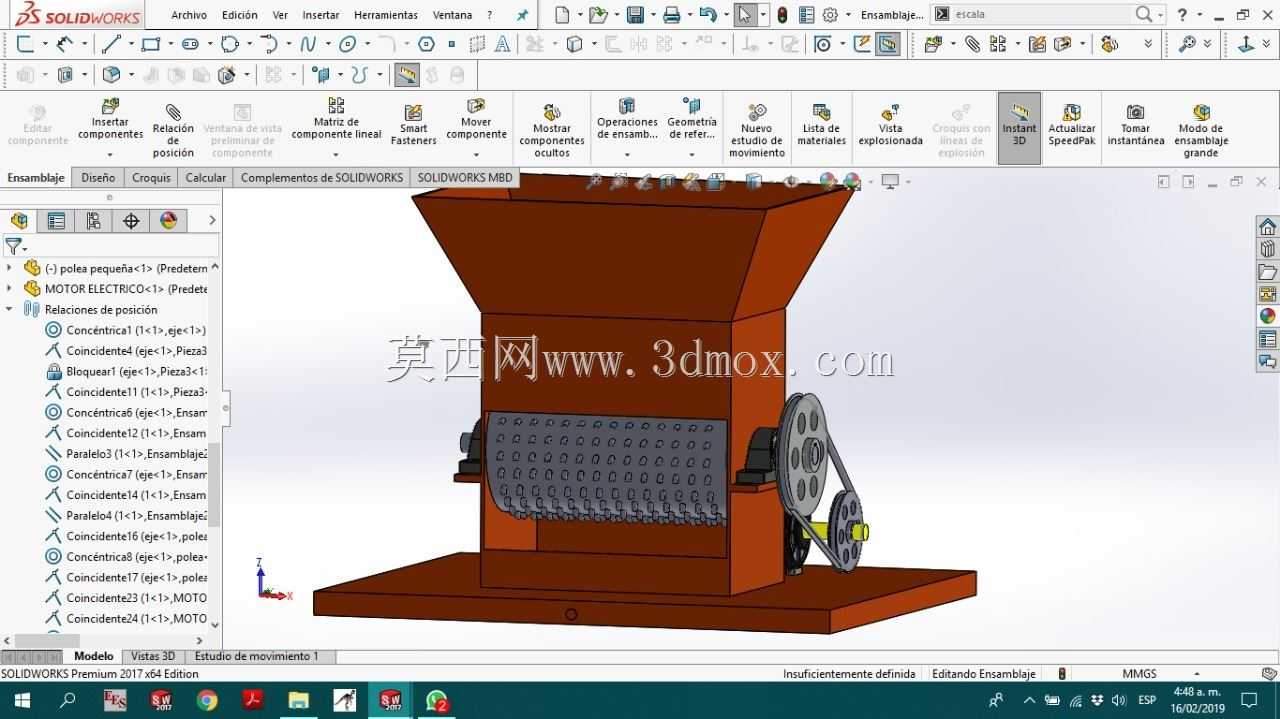Image resolution: width=1280 pixels, height=719 pixels.
Task: Toggle the Instant 3D button
Action: (x=1019, y=128)
